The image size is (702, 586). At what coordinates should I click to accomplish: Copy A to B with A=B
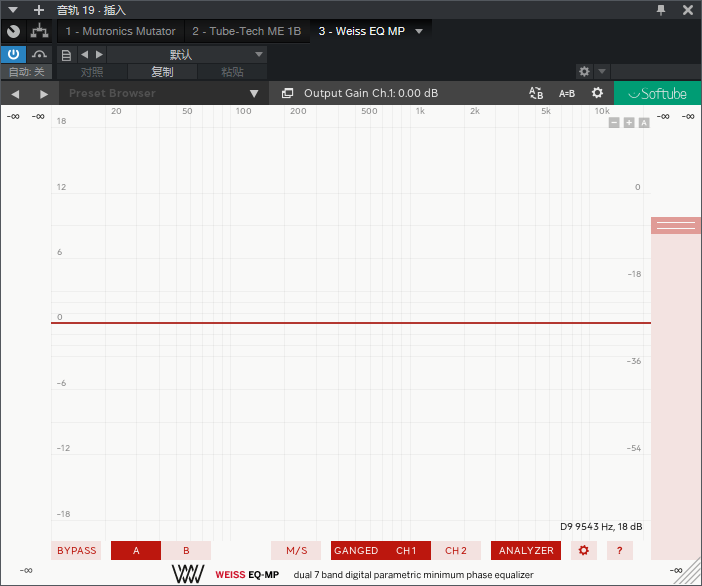coord(567,94)
